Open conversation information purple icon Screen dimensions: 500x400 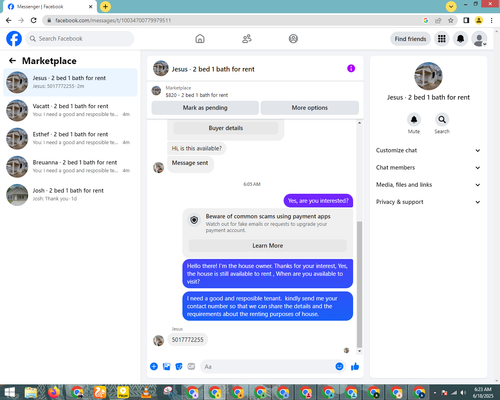(351, 68)
